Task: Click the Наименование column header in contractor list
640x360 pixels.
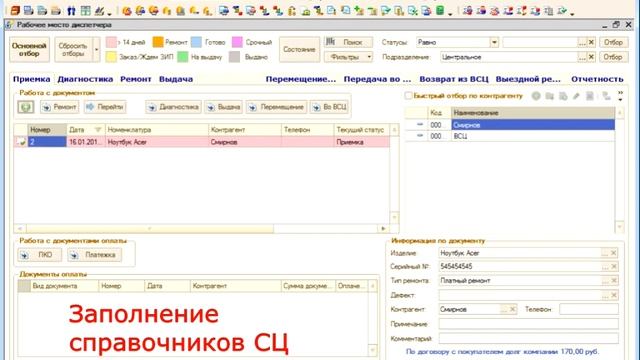Action: [533, 113]
